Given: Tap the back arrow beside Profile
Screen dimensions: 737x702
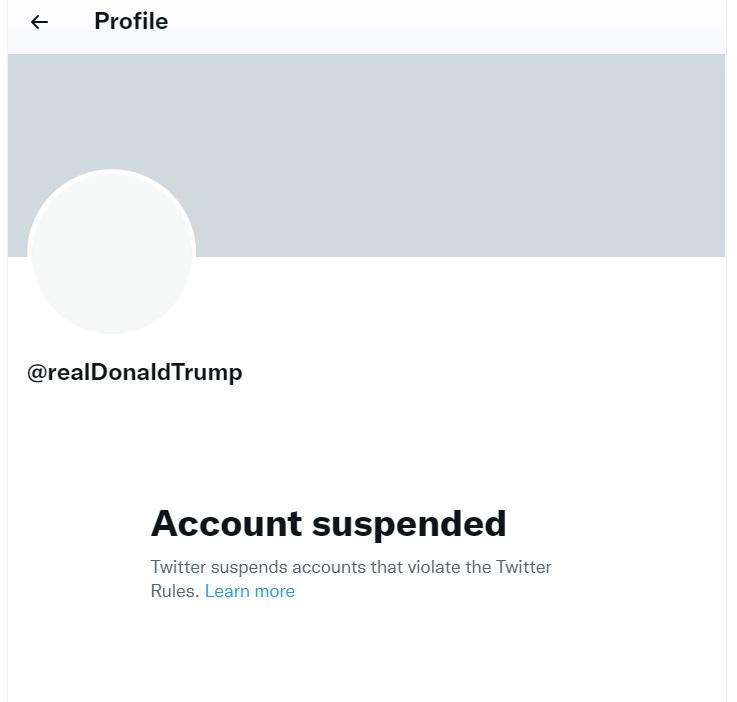Looking at the screenshot, I should pos(39,22).
